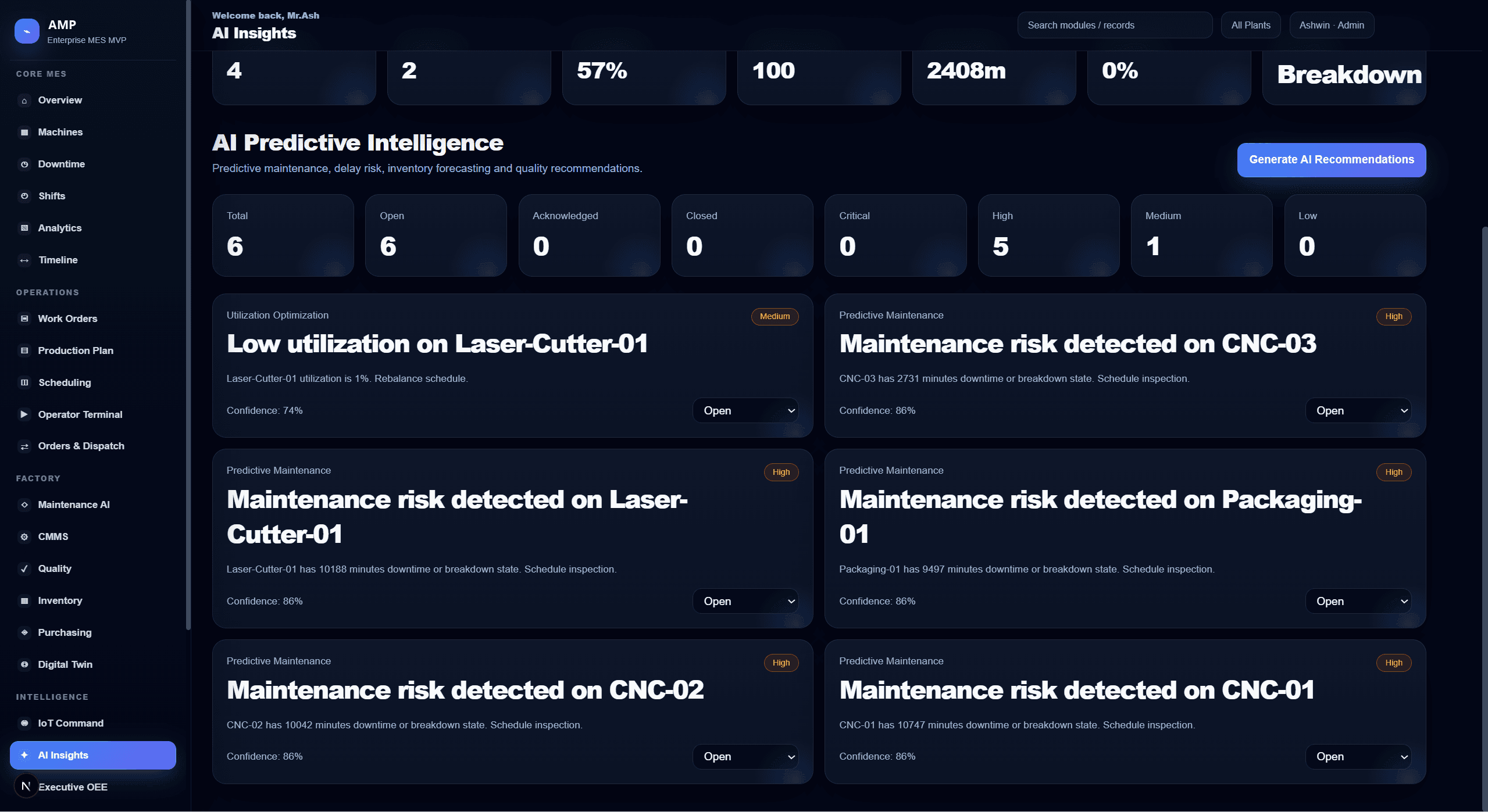Click the Analytics chart icon
Image resolution: width=1488 pixels, height=812 pixels.
click(24, 228)
